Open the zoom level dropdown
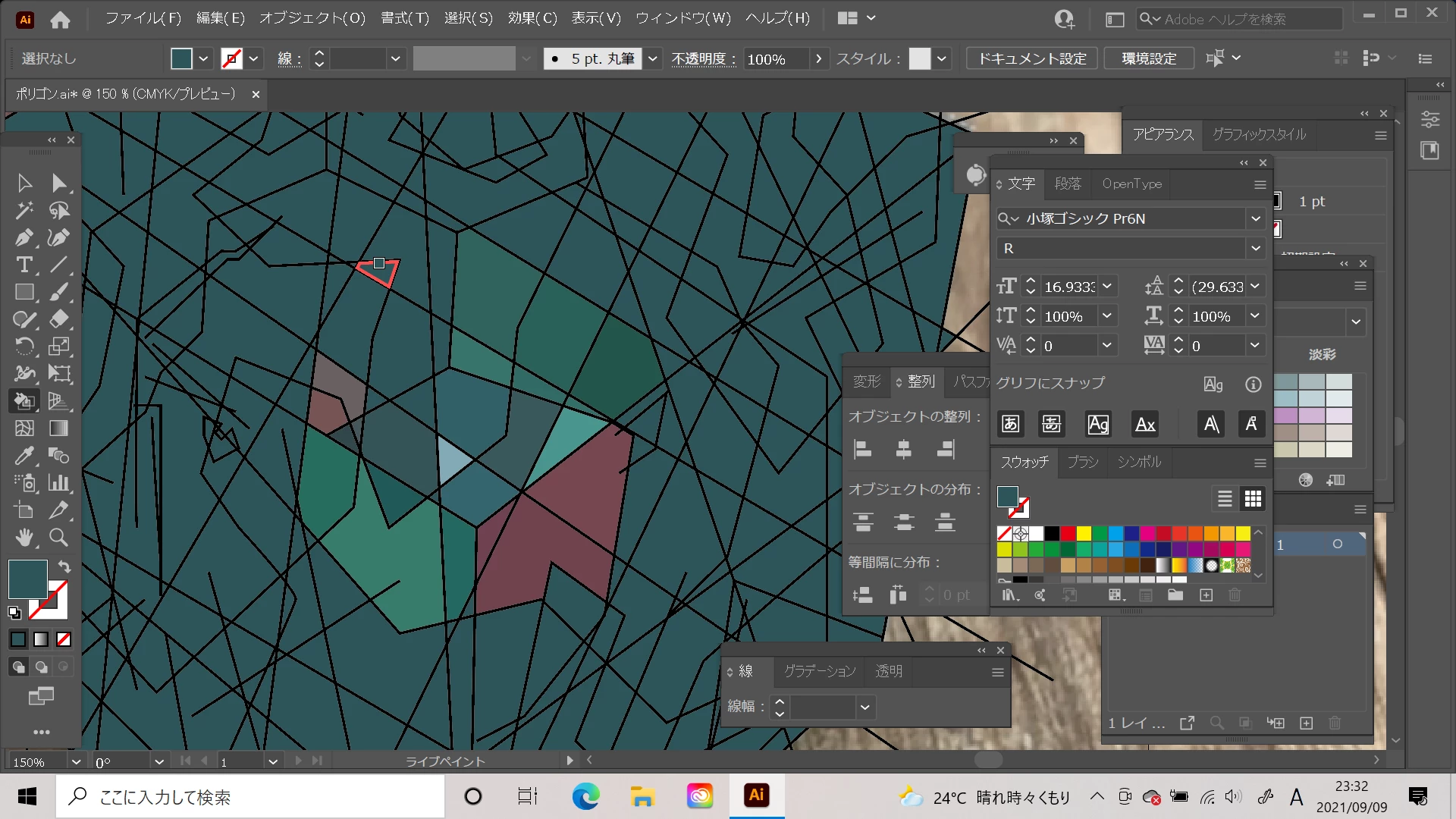 [x=76, y=761]
